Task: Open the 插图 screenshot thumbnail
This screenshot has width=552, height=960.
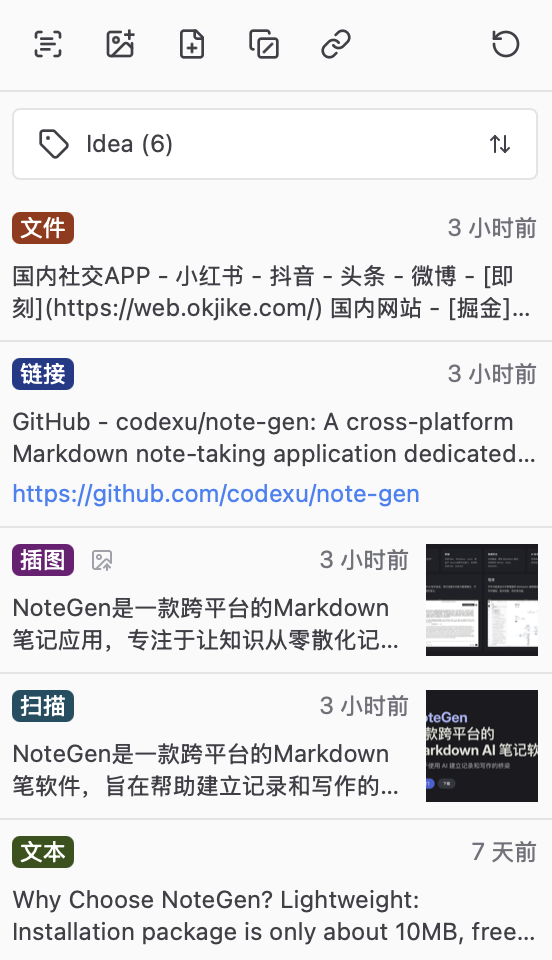Action: click(x=482, y=600)
